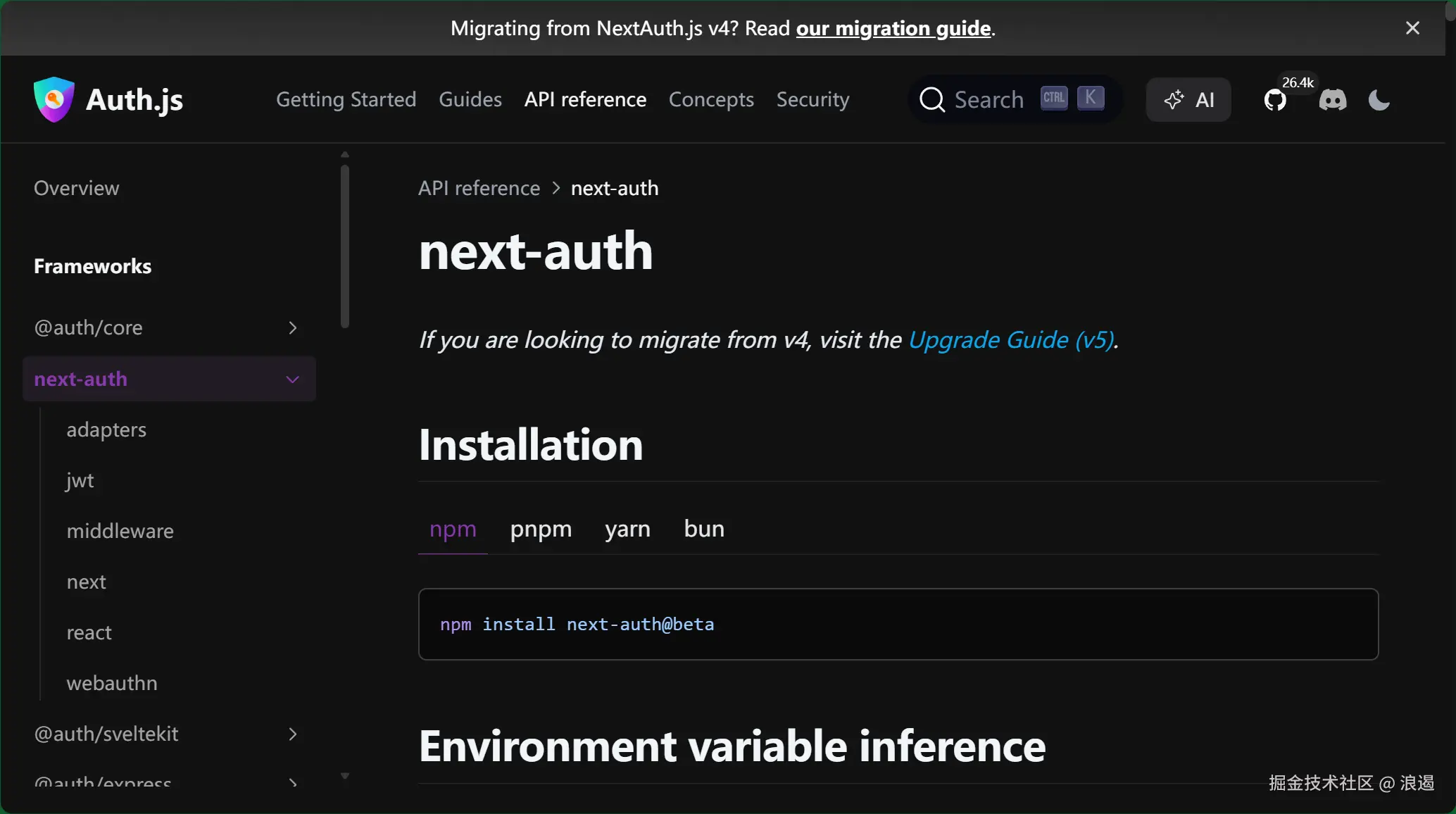Open the Discord community icon

point(1332,100)
